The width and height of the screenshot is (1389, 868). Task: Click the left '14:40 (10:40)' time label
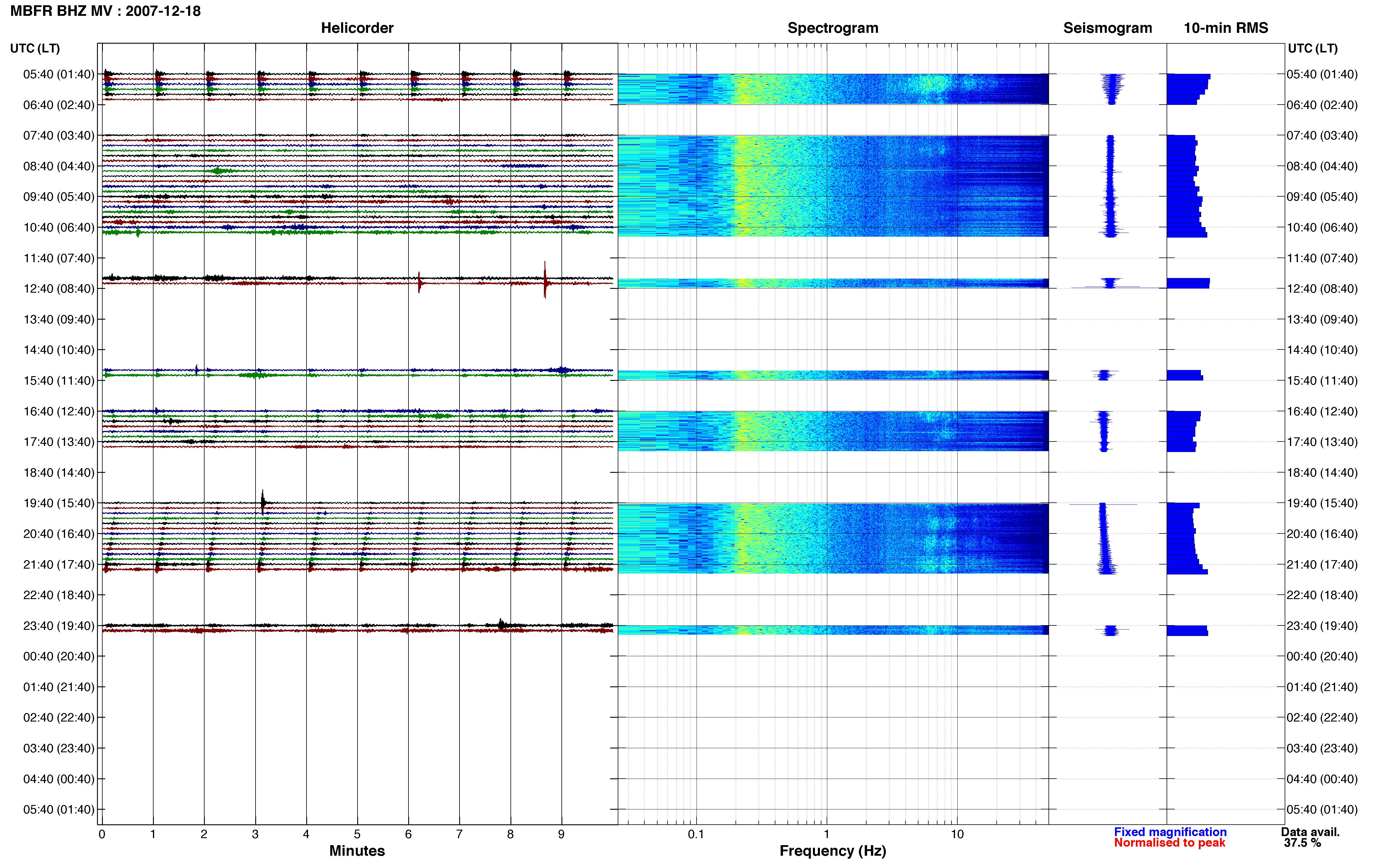pyautogui.click(x=59, y=349)
